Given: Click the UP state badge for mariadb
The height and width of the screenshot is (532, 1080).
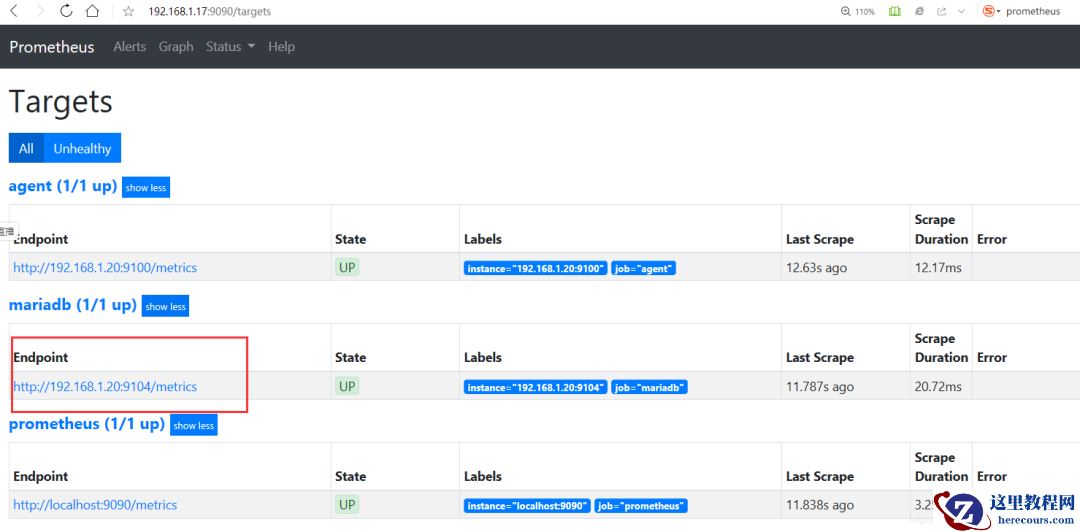Looking at the screenshot, I should coord(347,386).
